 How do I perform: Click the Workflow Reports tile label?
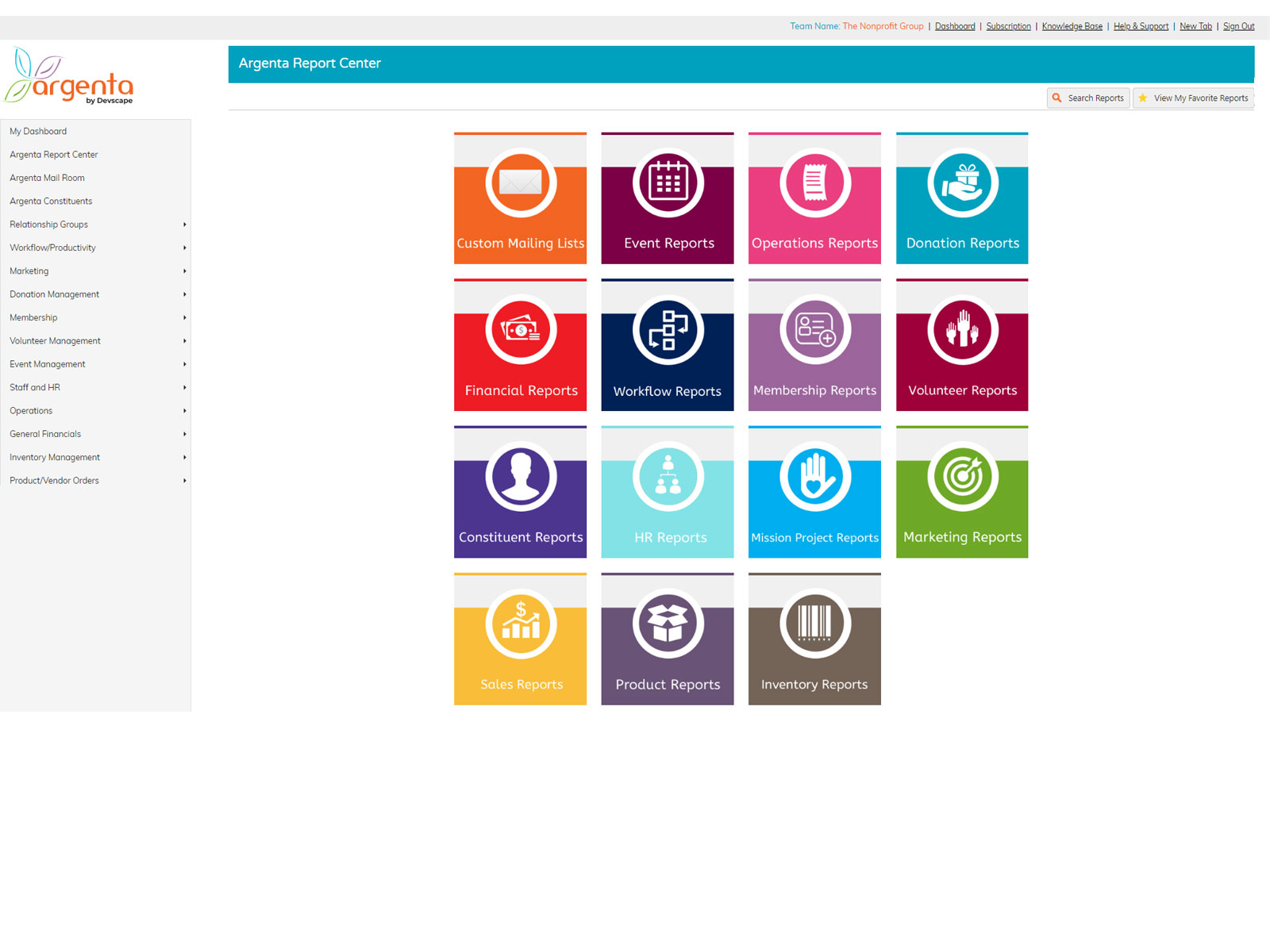[668, 391]
